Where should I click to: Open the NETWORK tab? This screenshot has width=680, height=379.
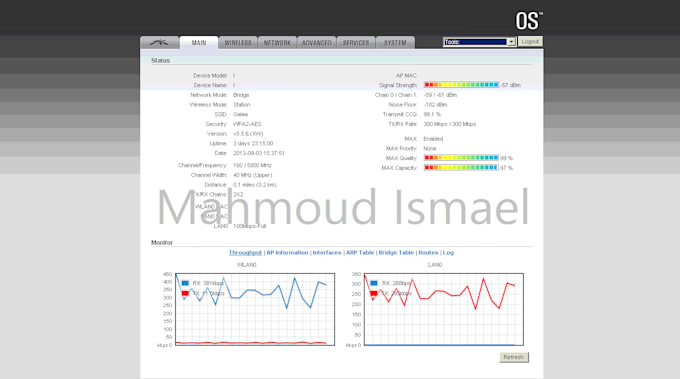coord(277,42)
